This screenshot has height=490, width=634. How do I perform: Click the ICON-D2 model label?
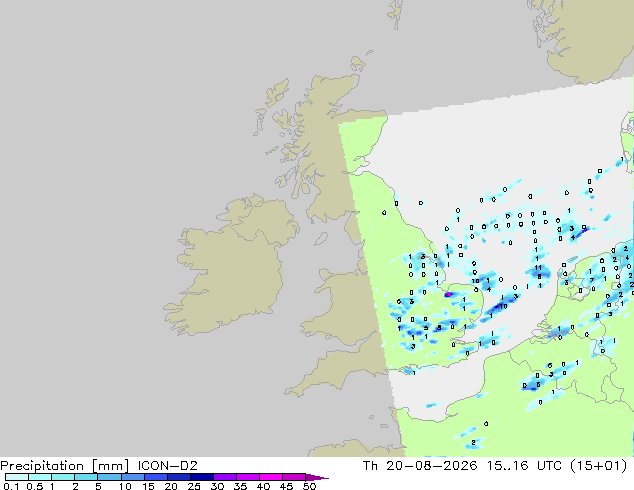(167, 466)
